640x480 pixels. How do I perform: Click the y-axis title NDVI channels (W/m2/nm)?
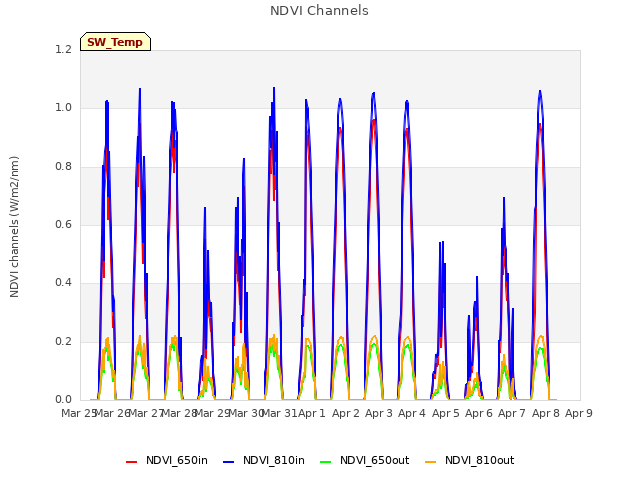point(14,227)
